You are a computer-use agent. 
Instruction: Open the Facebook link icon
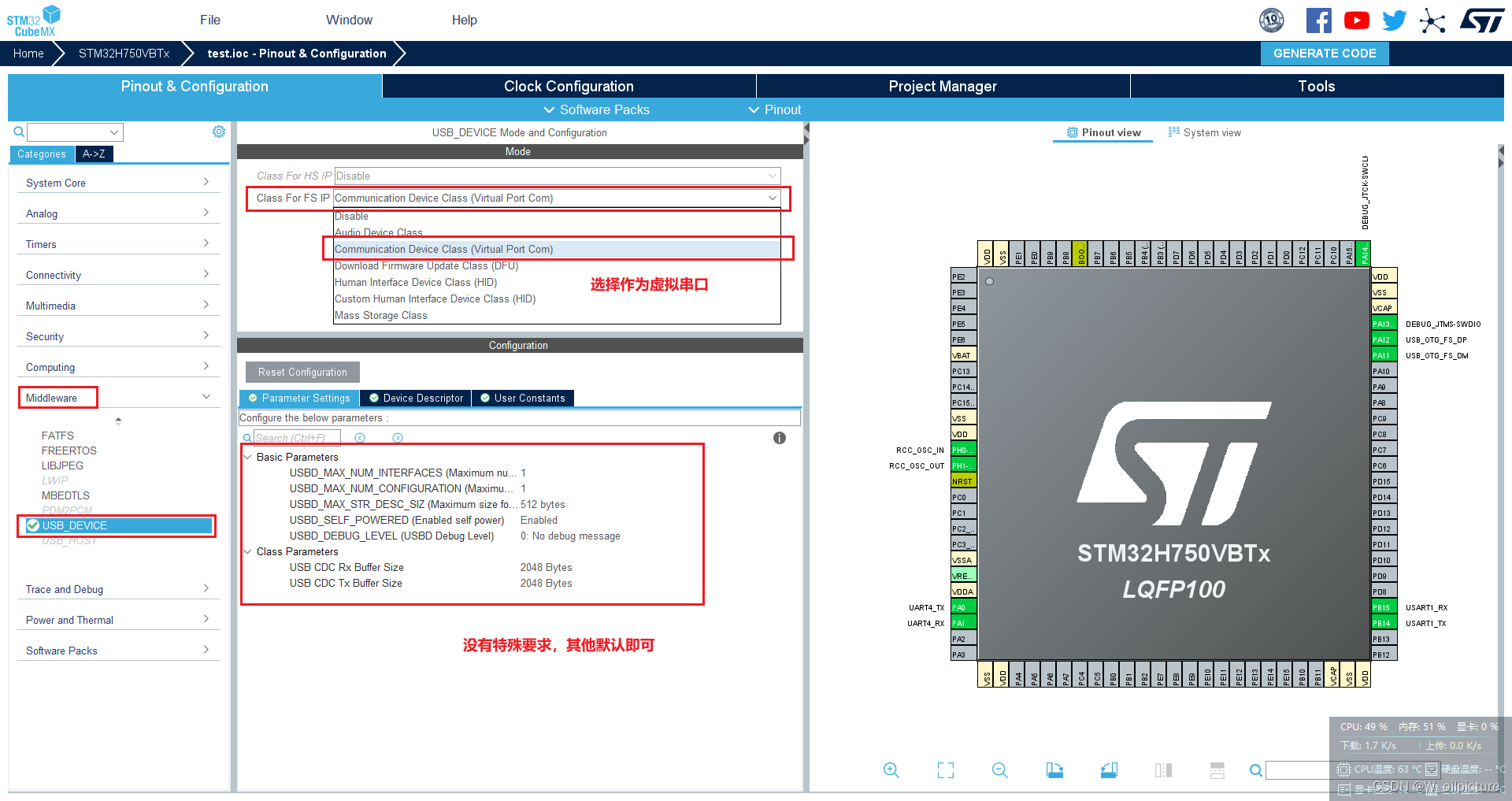click(x=1318, y=20)
